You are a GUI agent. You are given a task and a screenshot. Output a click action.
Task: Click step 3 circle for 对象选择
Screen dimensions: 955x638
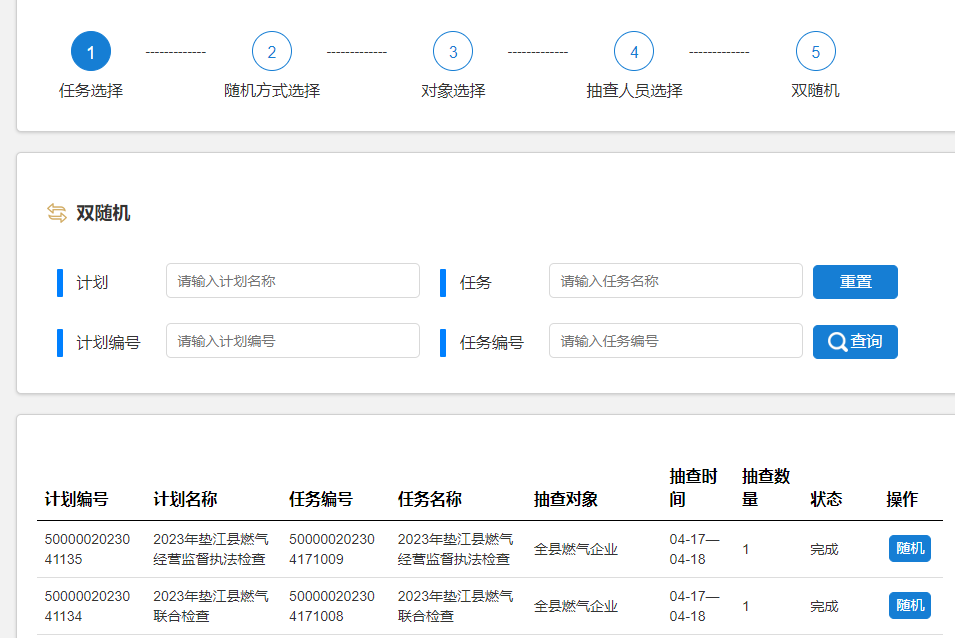click(453, 51)
